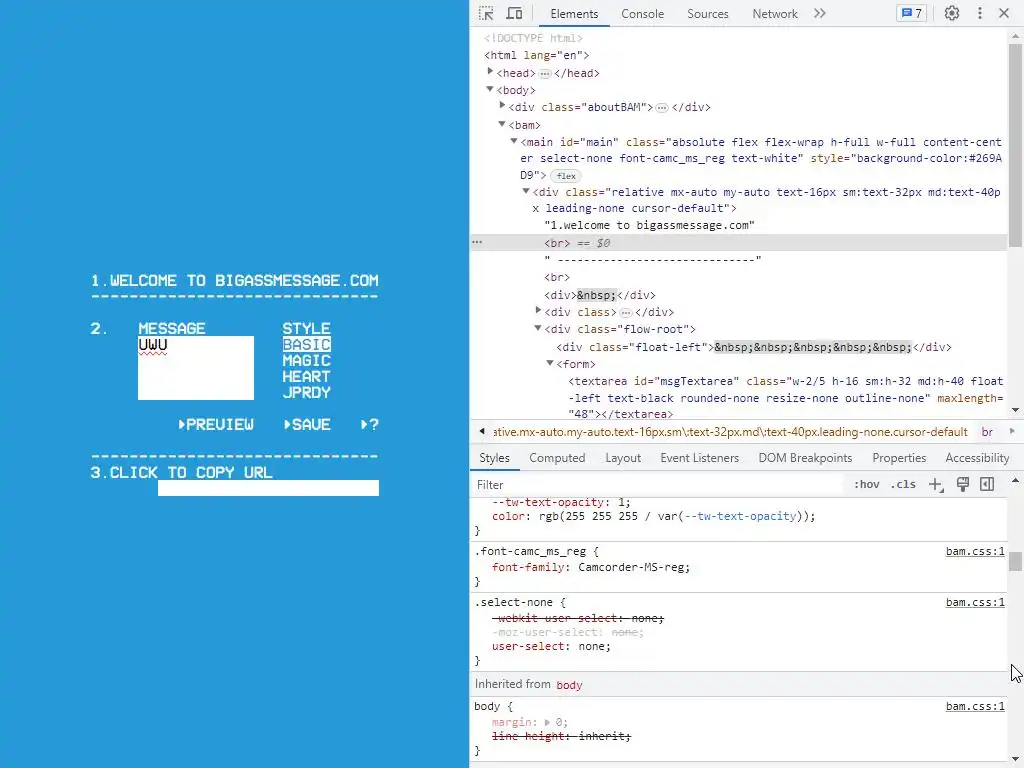Toggle the .cls classes button

tap(903, 485)
